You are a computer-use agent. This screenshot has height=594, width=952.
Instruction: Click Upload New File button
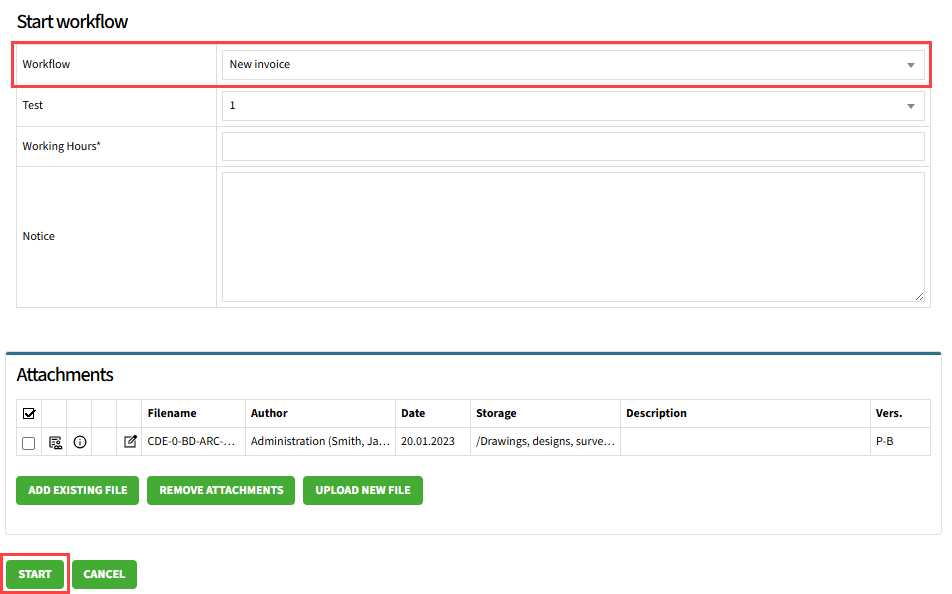tap(363, 490)
